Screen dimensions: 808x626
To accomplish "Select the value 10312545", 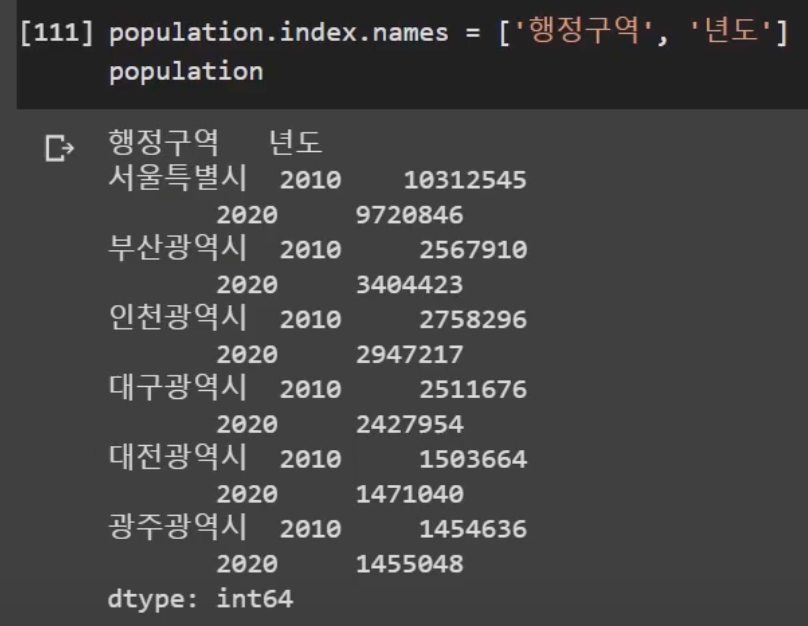I will click(x=465, y=180).
